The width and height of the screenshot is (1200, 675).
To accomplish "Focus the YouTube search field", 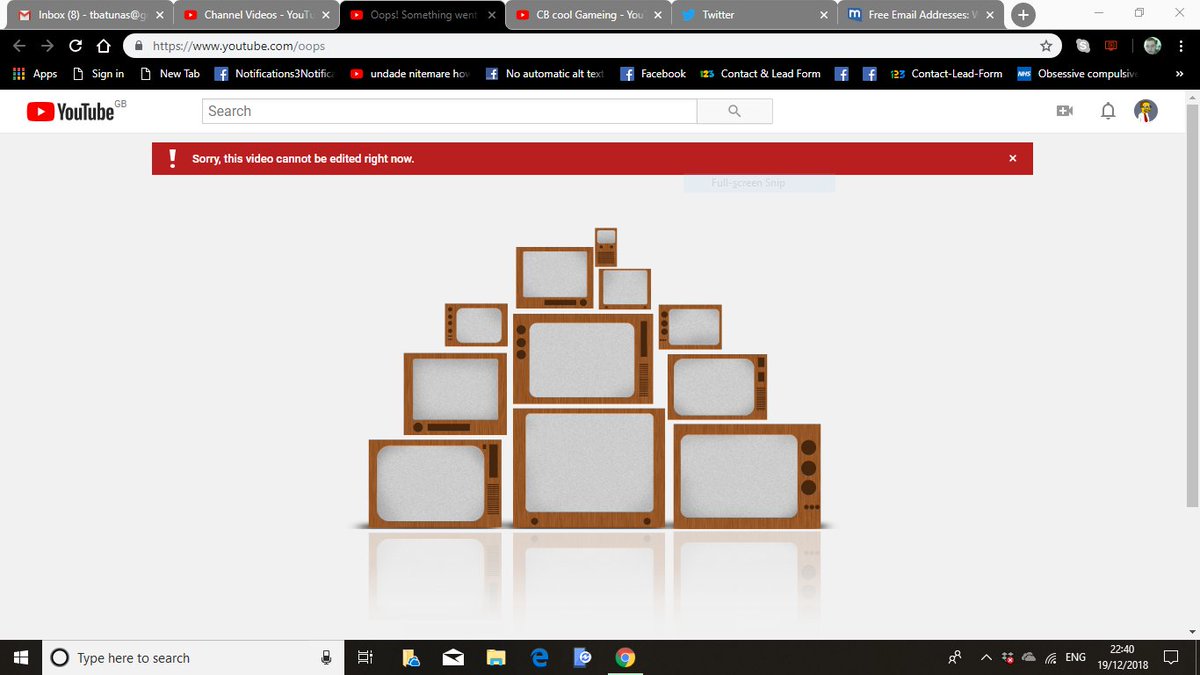I will coord(449,111).
